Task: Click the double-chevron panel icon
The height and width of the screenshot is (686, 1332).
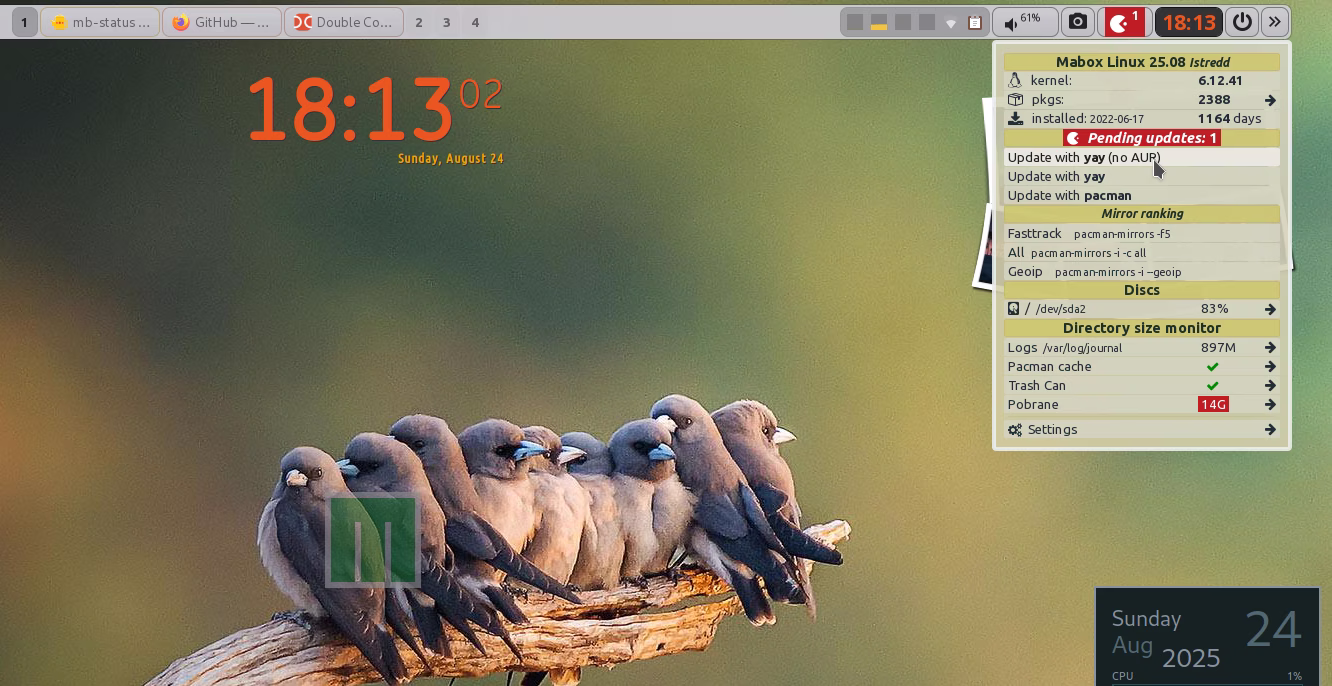Action: (x=1274, y=22)
